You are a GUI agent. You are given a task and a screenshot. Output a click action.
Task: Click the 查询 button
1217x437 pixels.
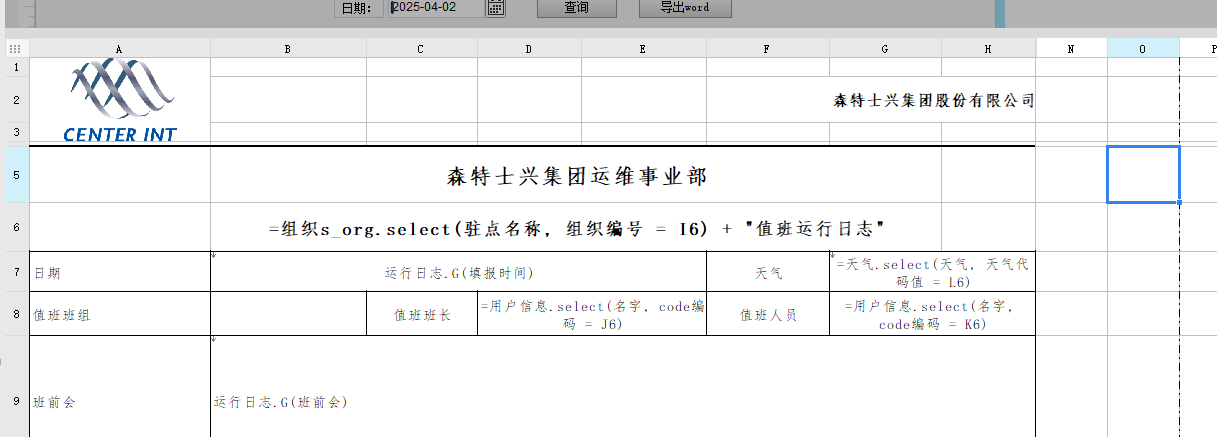(x=576, y=7)
